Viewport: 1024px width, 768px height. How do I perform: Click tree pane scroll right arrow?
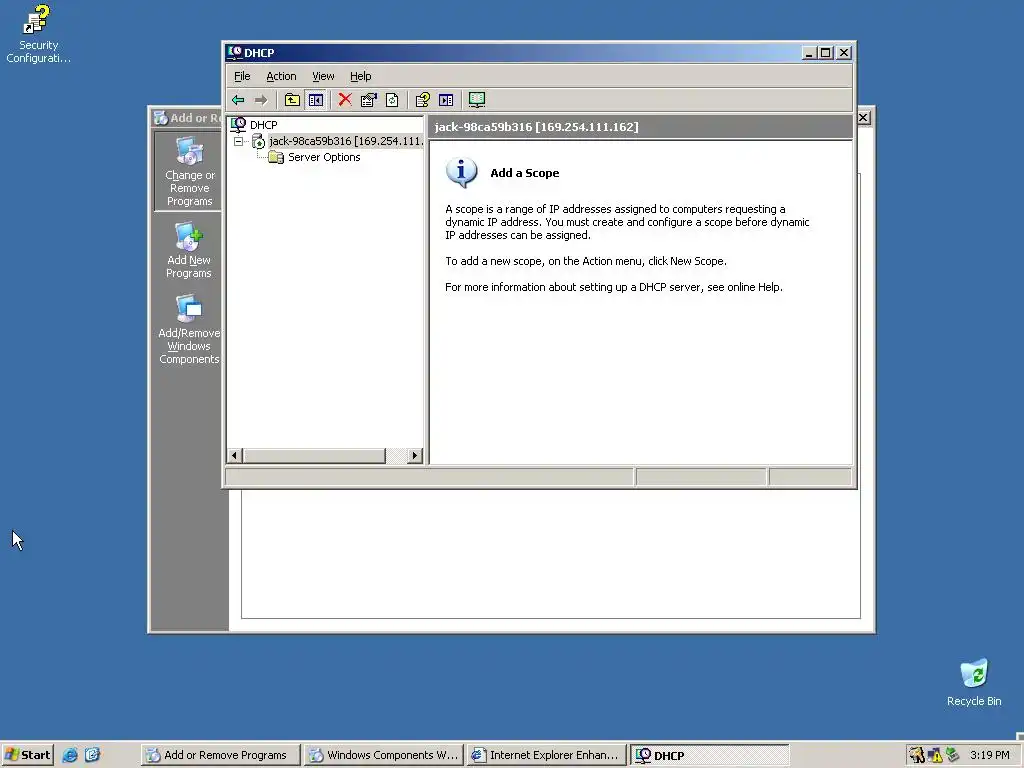point(415,455)
